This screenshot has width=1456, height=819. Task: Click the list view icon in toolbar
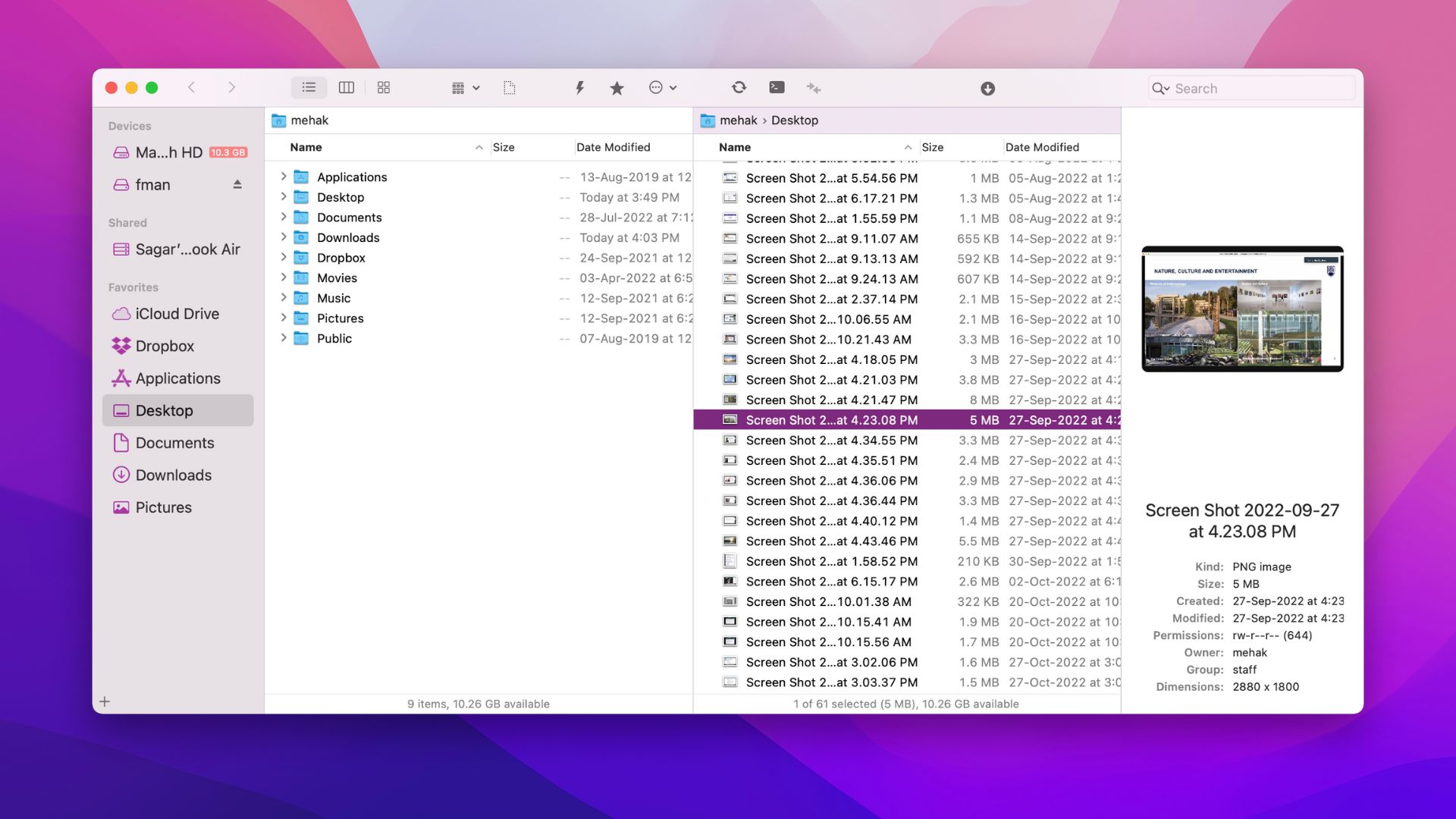tap(308, 88)
